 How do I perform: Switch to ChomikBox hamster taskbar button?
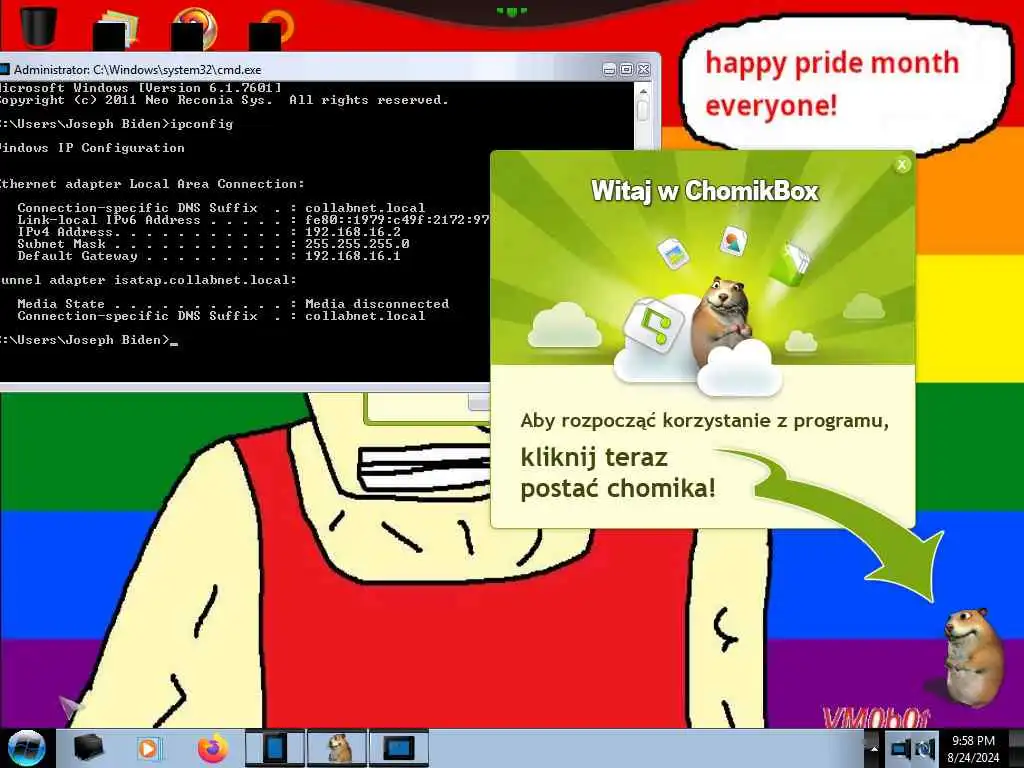pos(337,748)
